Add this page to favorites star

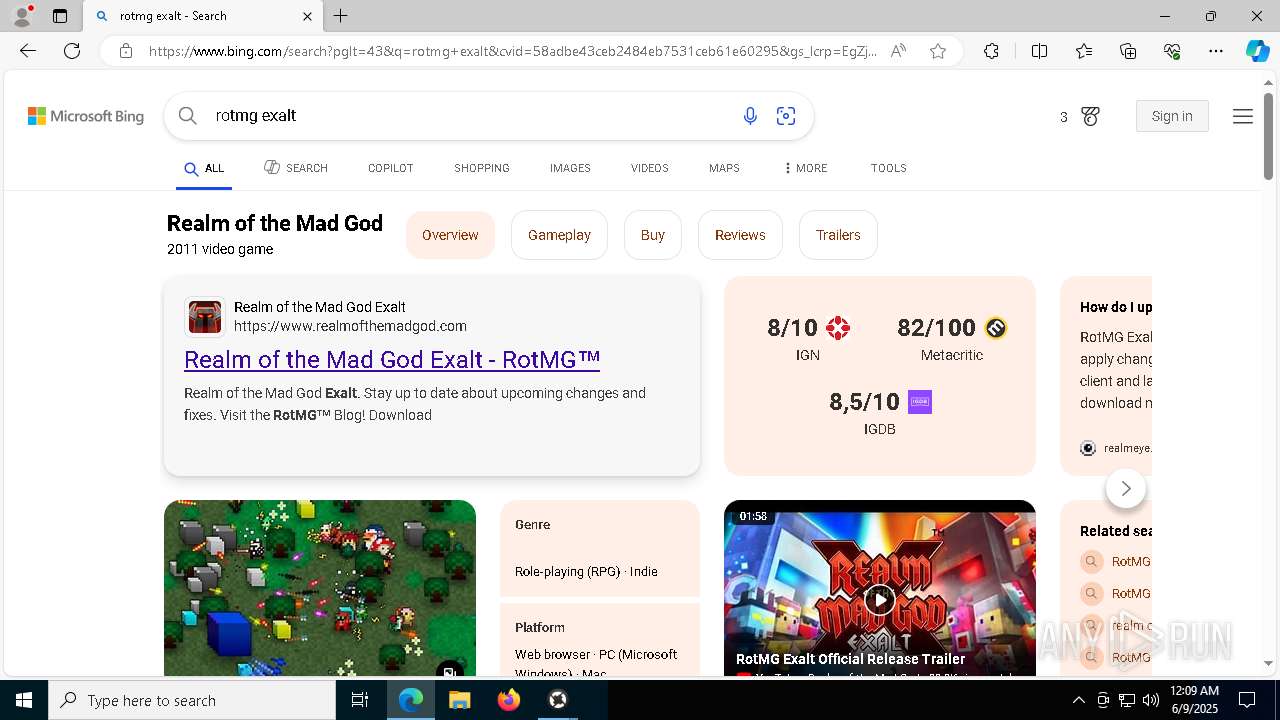[938, 51]
